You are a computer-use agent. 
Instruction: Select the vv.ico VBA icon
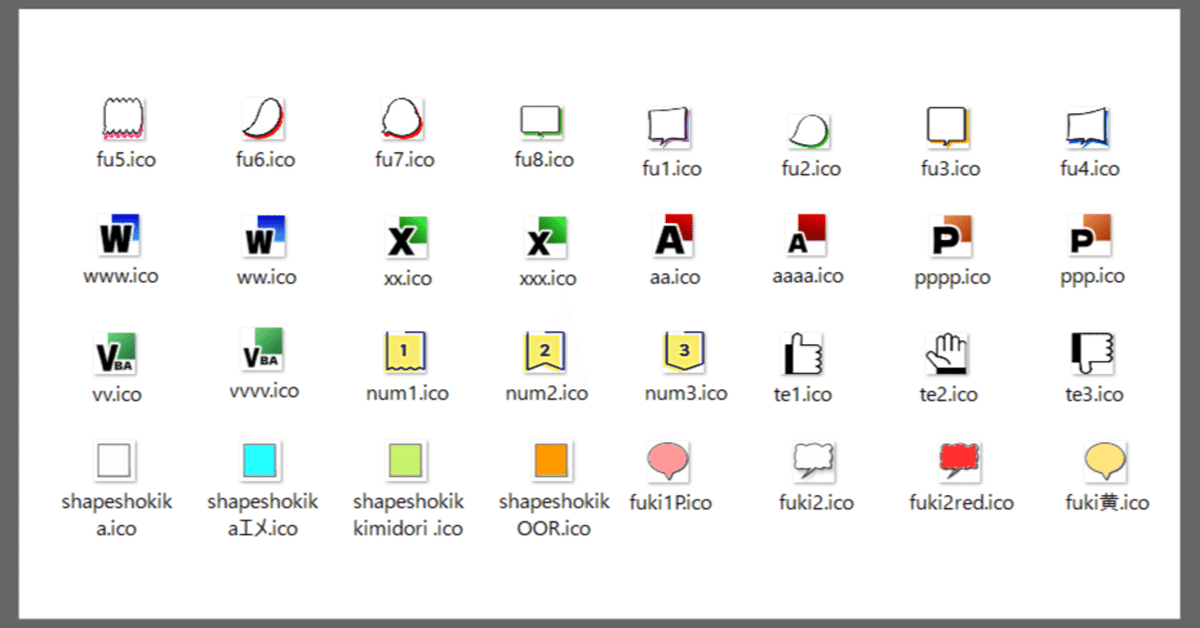pos(117,354)
